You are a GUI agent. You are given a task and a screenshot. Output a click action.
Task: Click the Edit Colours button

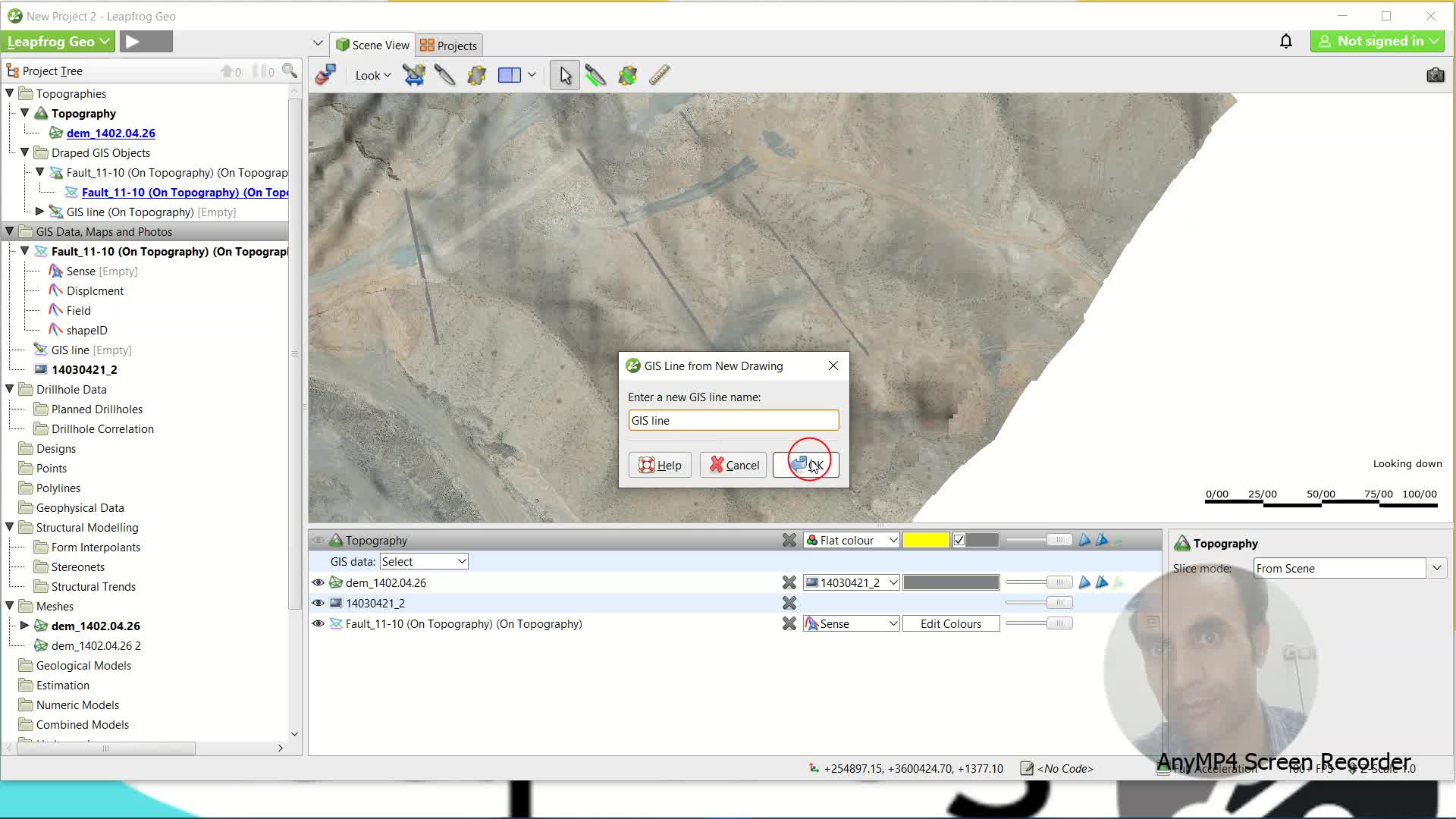point(950,623)
